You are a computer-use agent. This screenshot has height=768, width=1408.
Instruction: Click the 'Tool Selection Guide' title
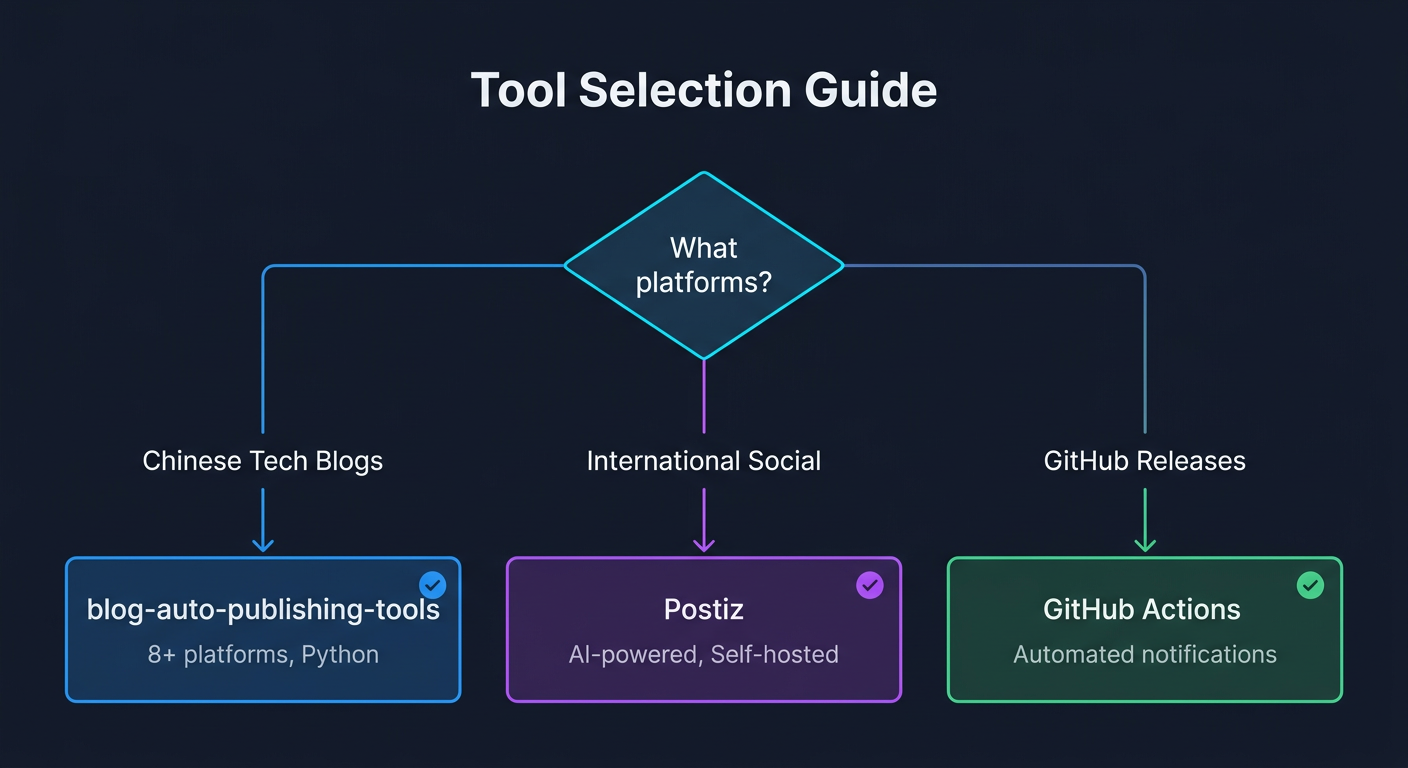click(x=703, y=90)
